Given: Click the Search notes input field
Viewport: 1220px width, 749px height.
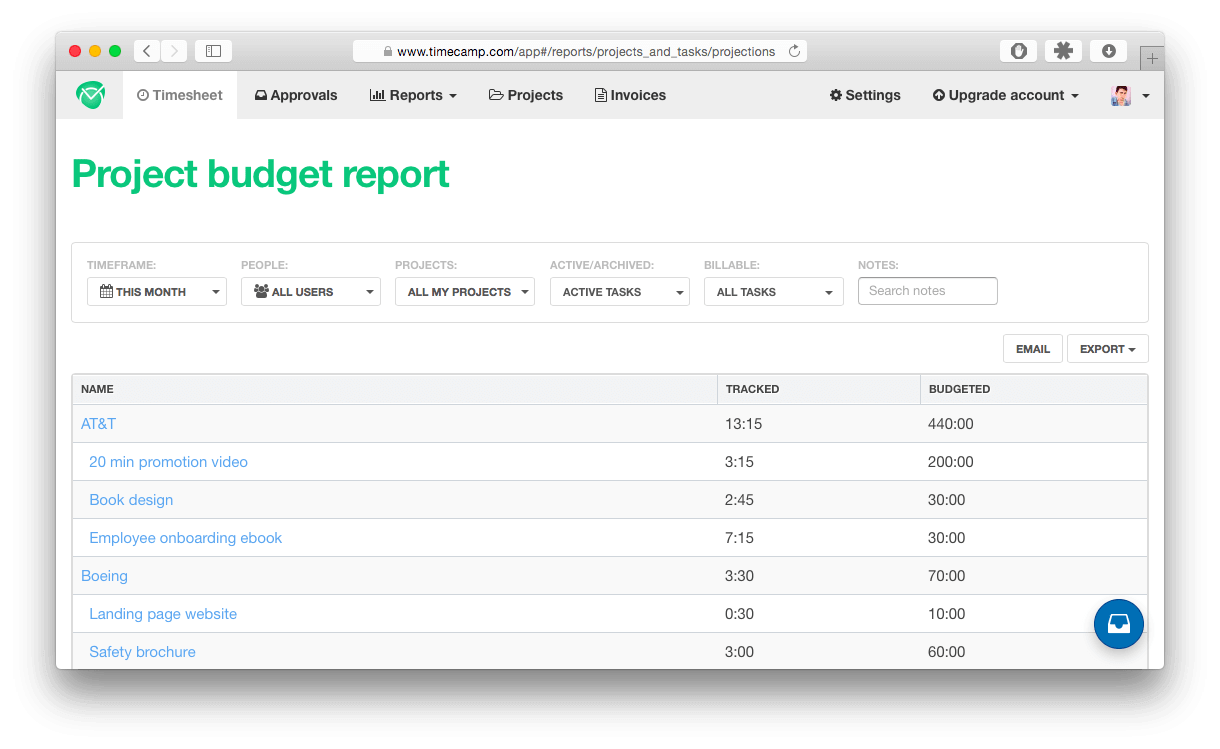Looking at the screenshot, I should click(x=927, y=291).
